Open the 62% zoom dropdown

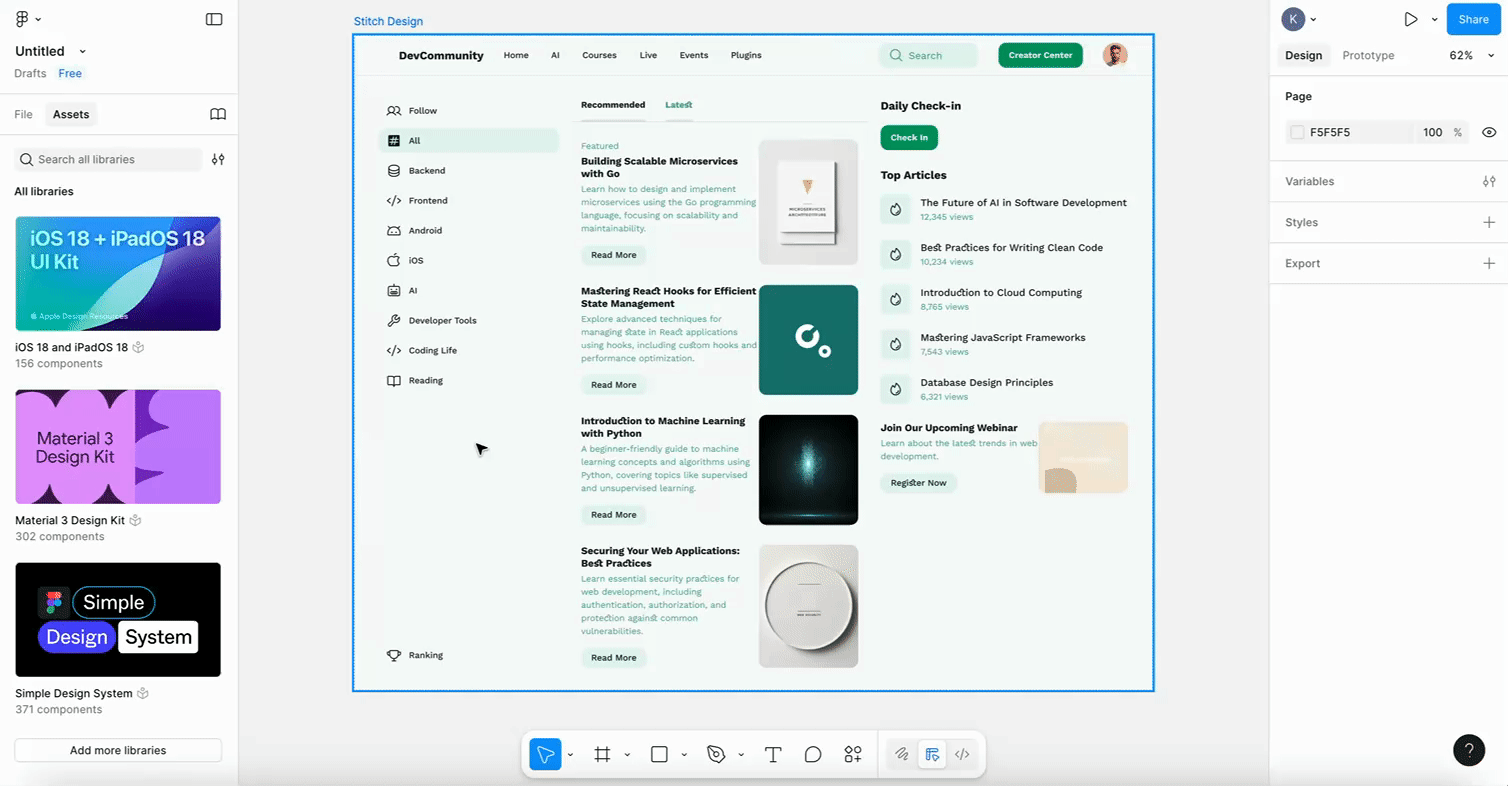[x=1467, y=56]
